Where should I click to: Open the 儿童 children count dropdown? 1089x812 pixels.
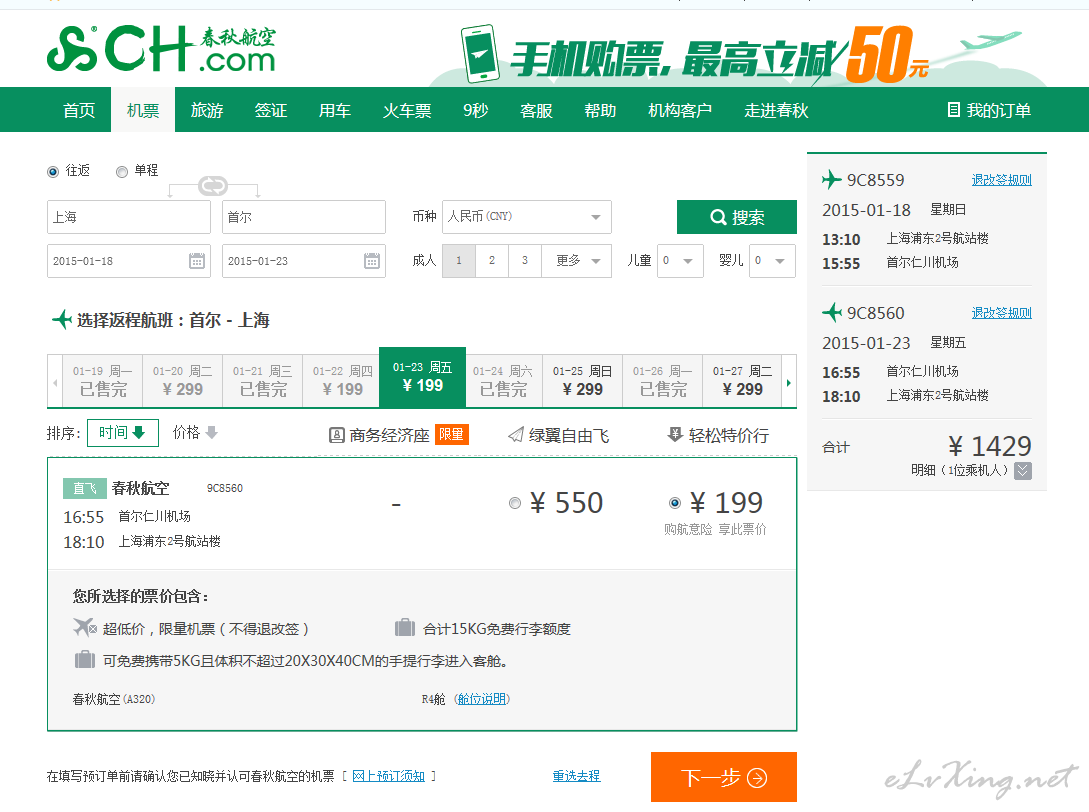coord(680,260)
